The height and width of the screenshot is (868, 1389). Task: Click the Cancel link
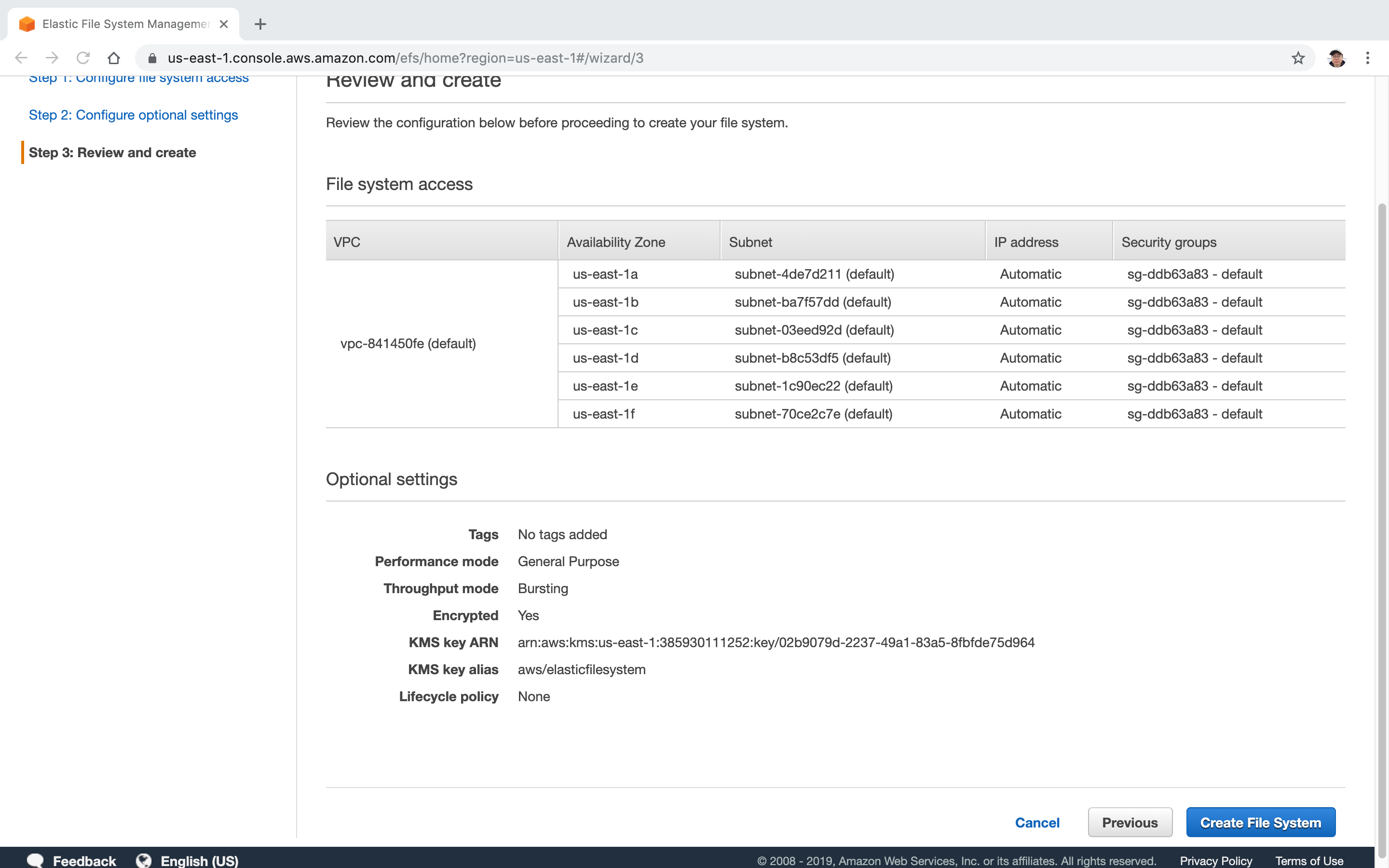(x=1037, y=822)
